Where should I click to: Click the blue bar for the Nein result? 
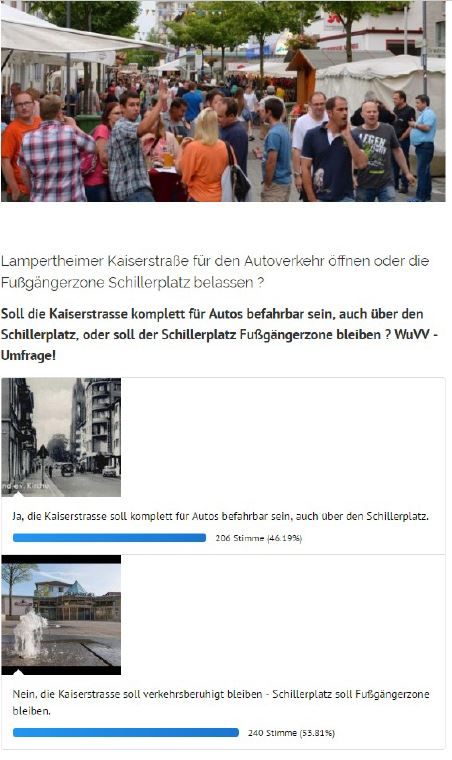126,732
